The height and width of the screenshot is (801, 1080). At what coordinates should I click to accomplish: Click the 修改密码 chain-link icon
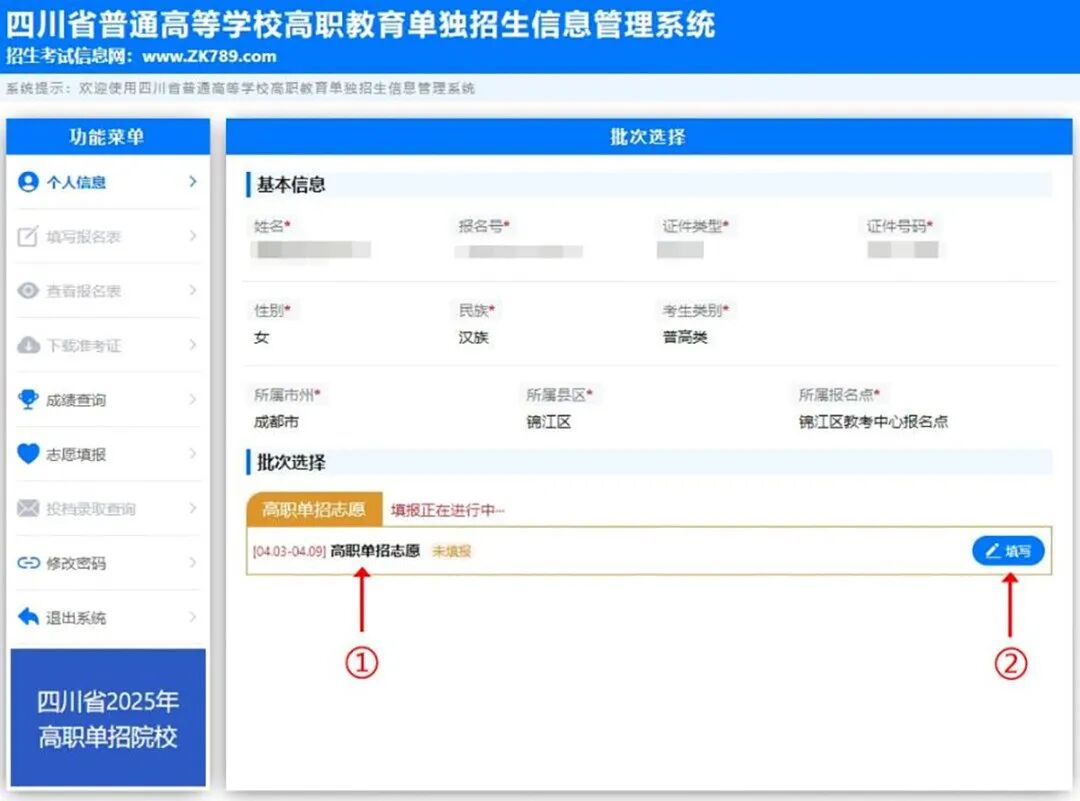pyautogui.click(x=30, y=563)
